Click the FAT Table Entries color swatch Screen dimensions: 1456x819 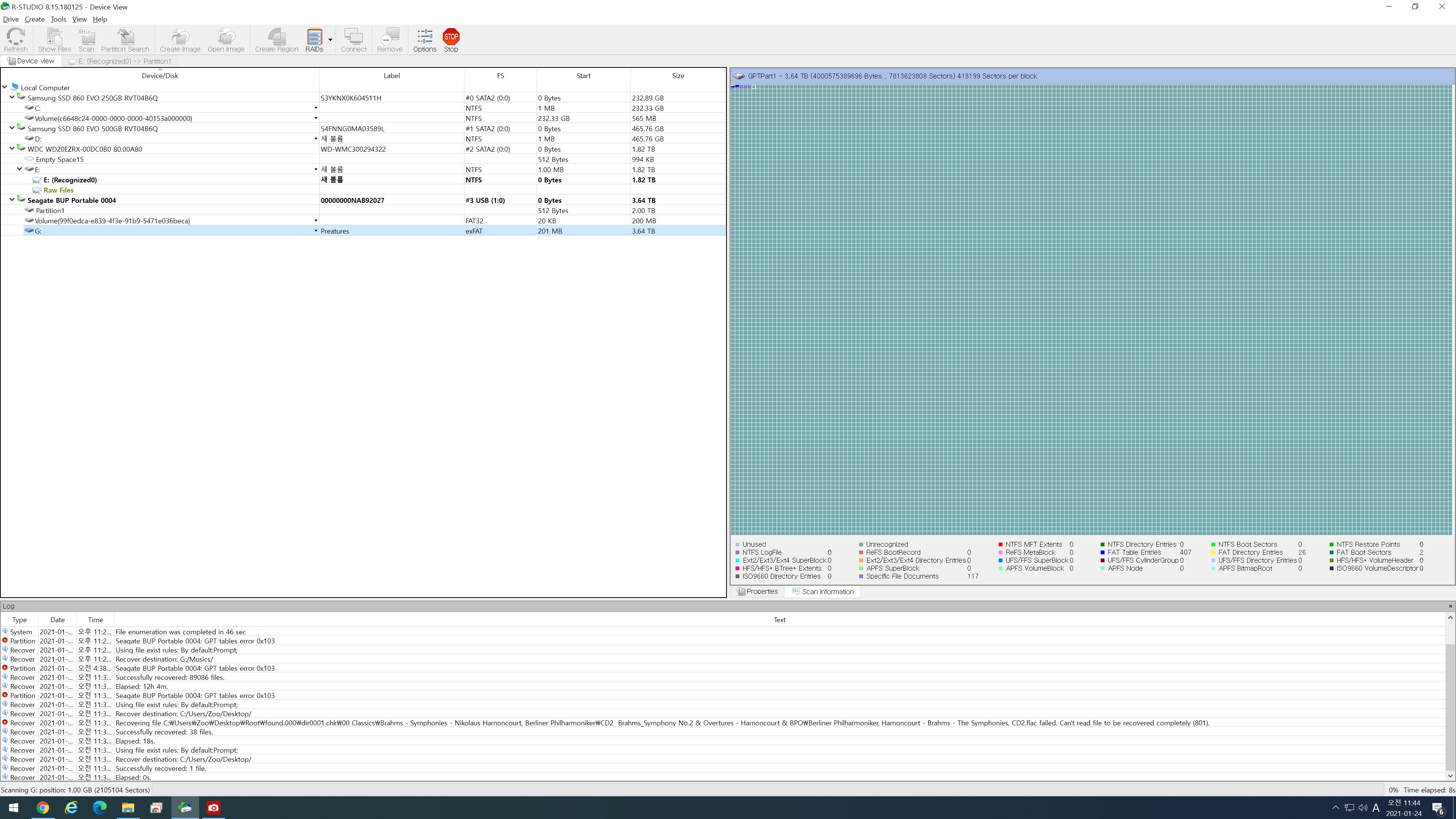[1102, 553]
